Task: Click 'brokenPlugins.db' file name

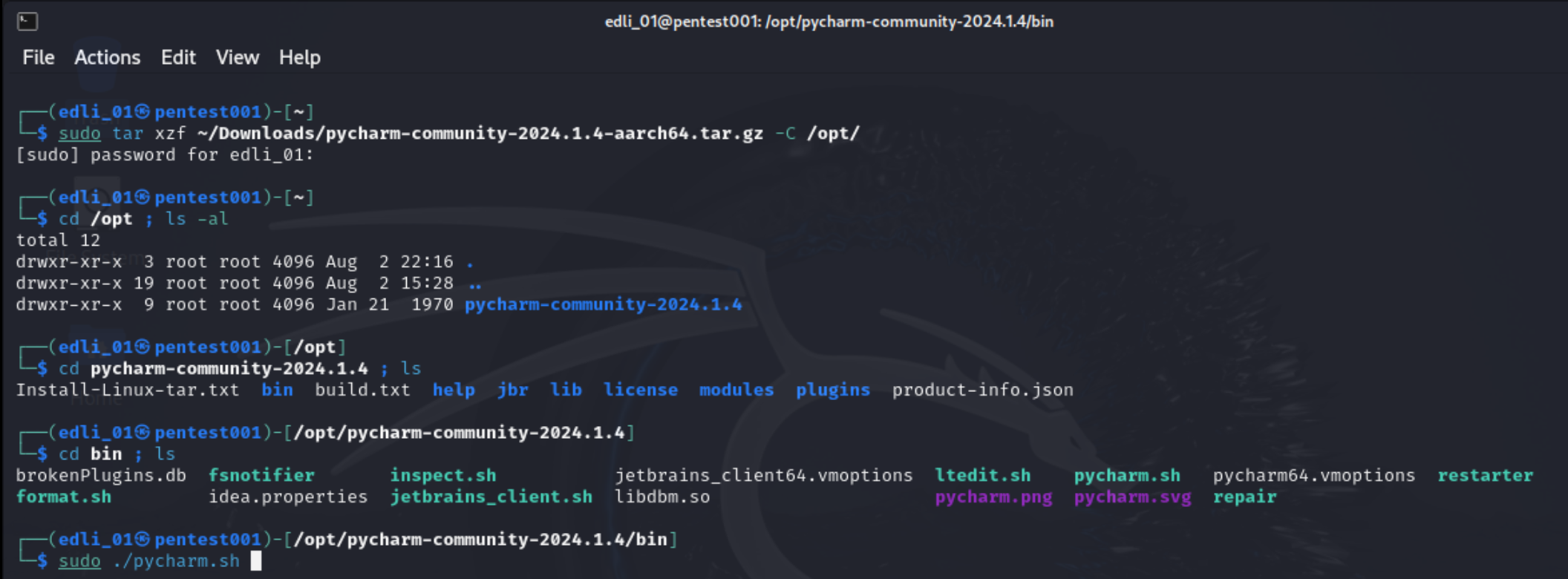Action: [x=101, y=475]
